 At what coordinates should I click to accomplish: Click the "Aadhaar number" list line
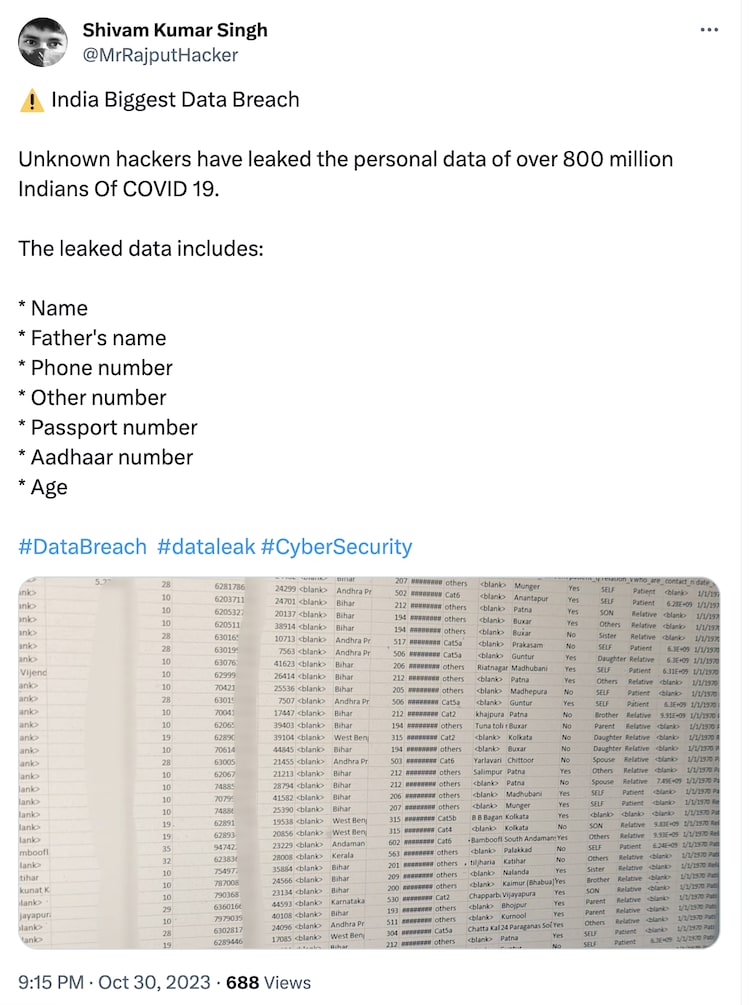coord(105,457)
